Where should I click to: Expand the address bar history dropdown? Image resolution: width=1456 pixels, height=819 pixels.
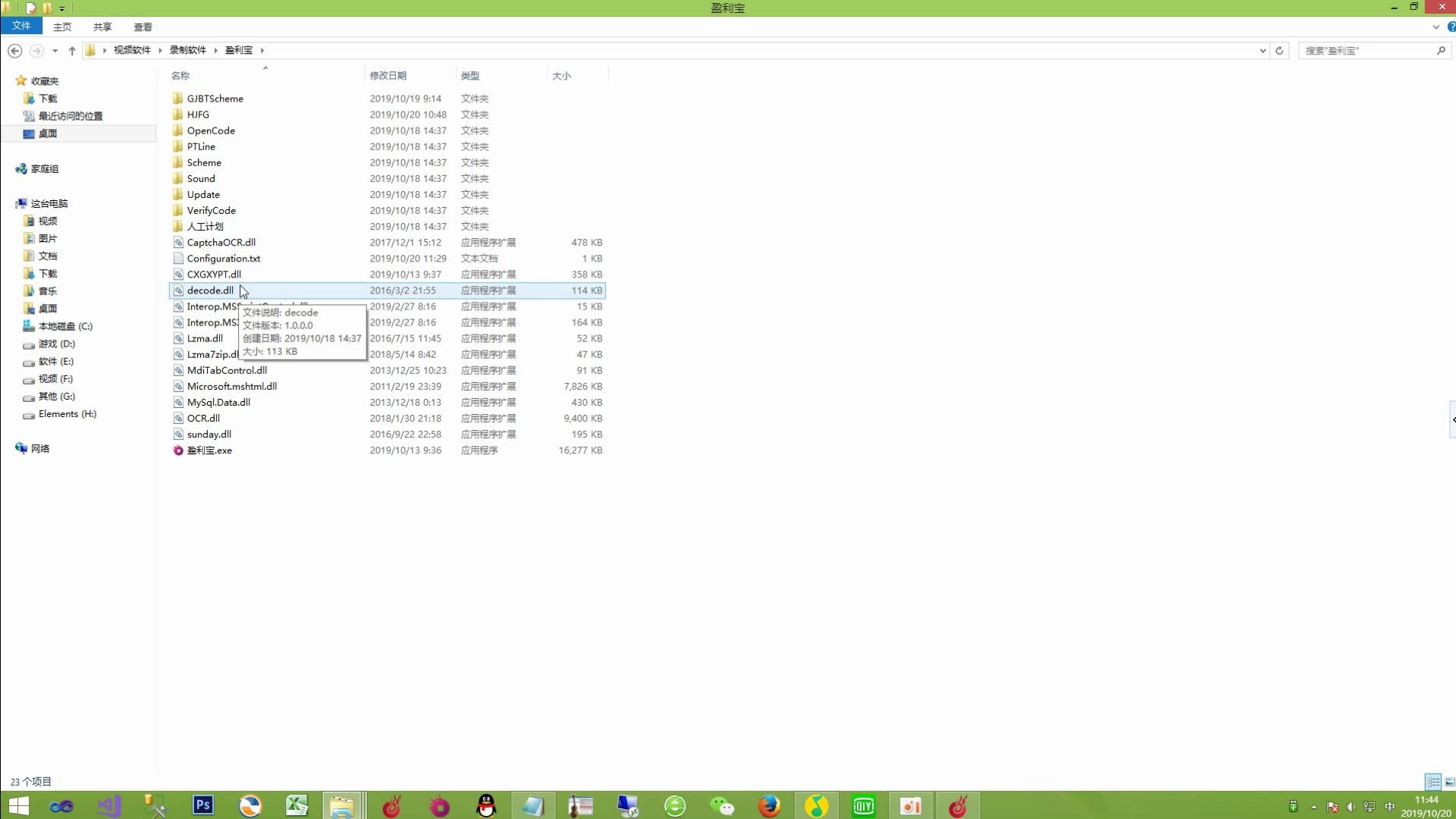pyautogui.click(x=1263, y=51)
